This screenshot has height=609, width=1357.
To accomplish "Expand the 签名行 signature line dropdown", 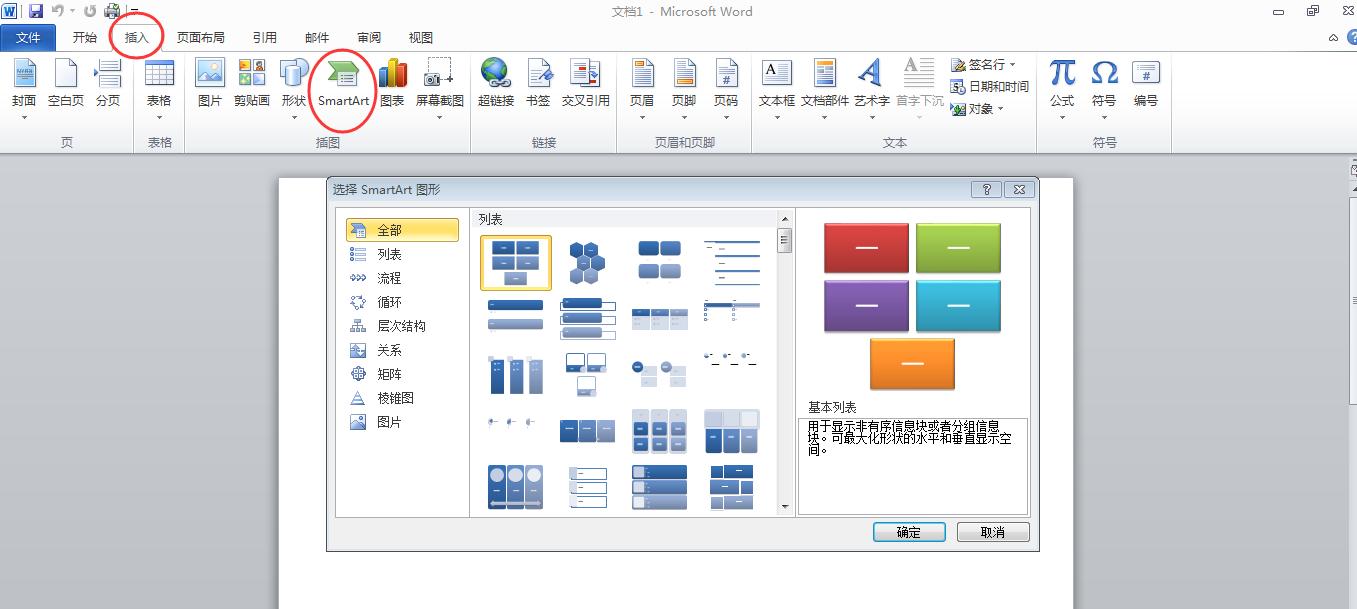I will pos(1012,65).
